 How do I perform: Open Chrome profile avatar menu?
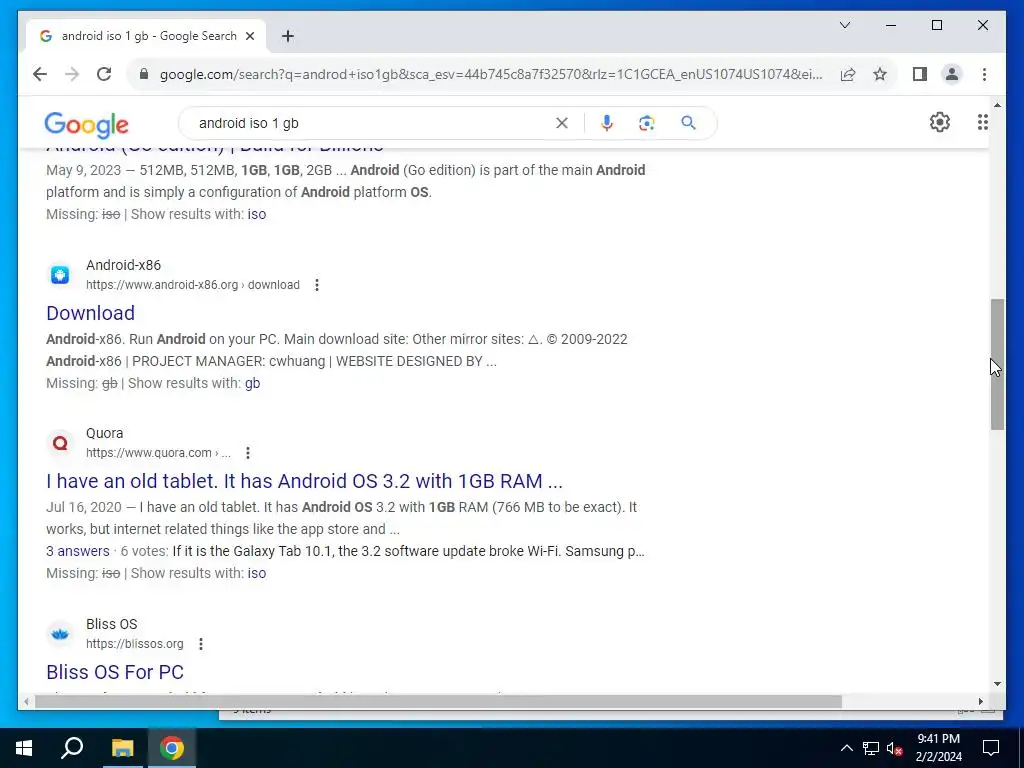point(952,74)
